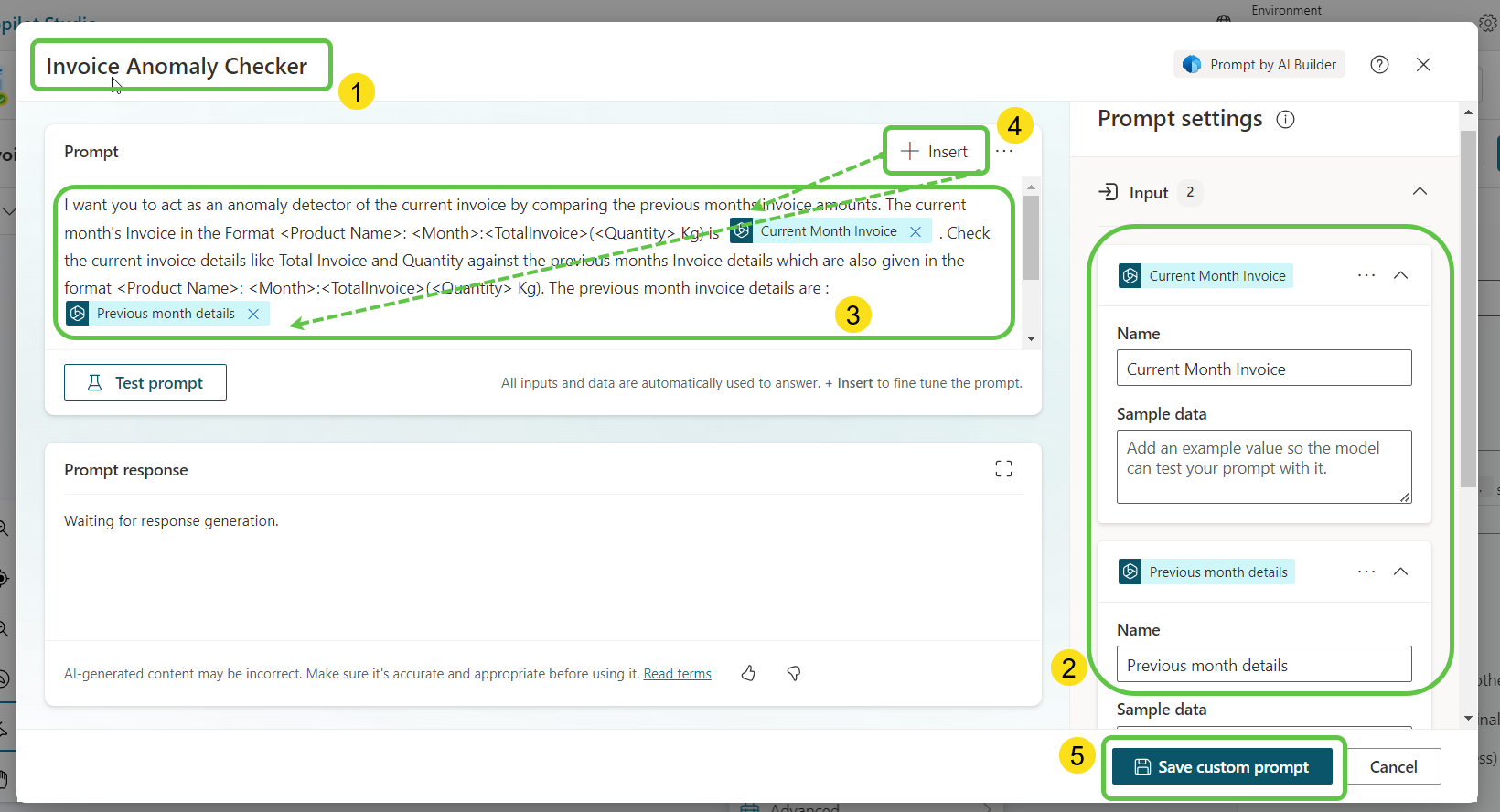
Task: Save the custom prompt
Action: pos(1222,767)
